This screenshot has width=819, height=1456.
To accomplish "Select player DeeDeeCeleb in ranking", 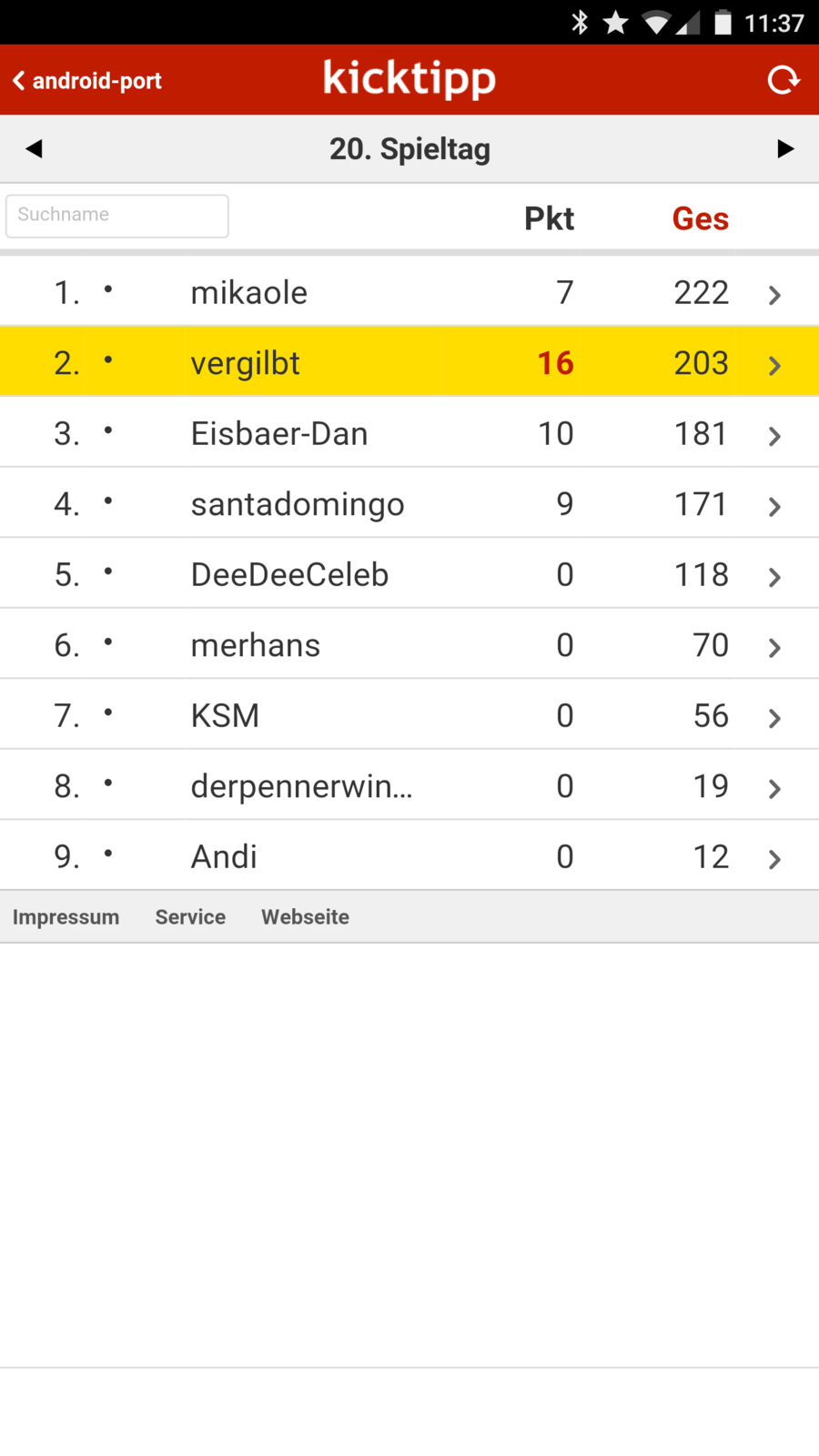I will click(289, 575).
